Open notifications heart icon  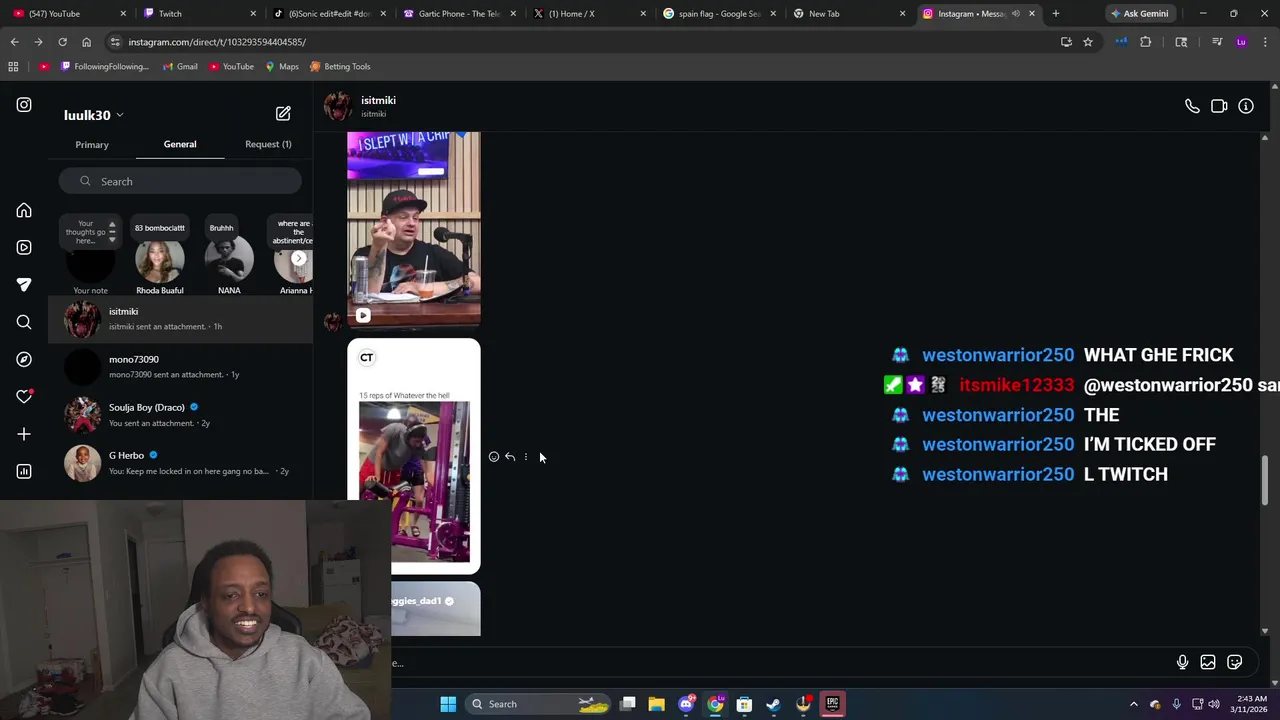coord(24,397)
